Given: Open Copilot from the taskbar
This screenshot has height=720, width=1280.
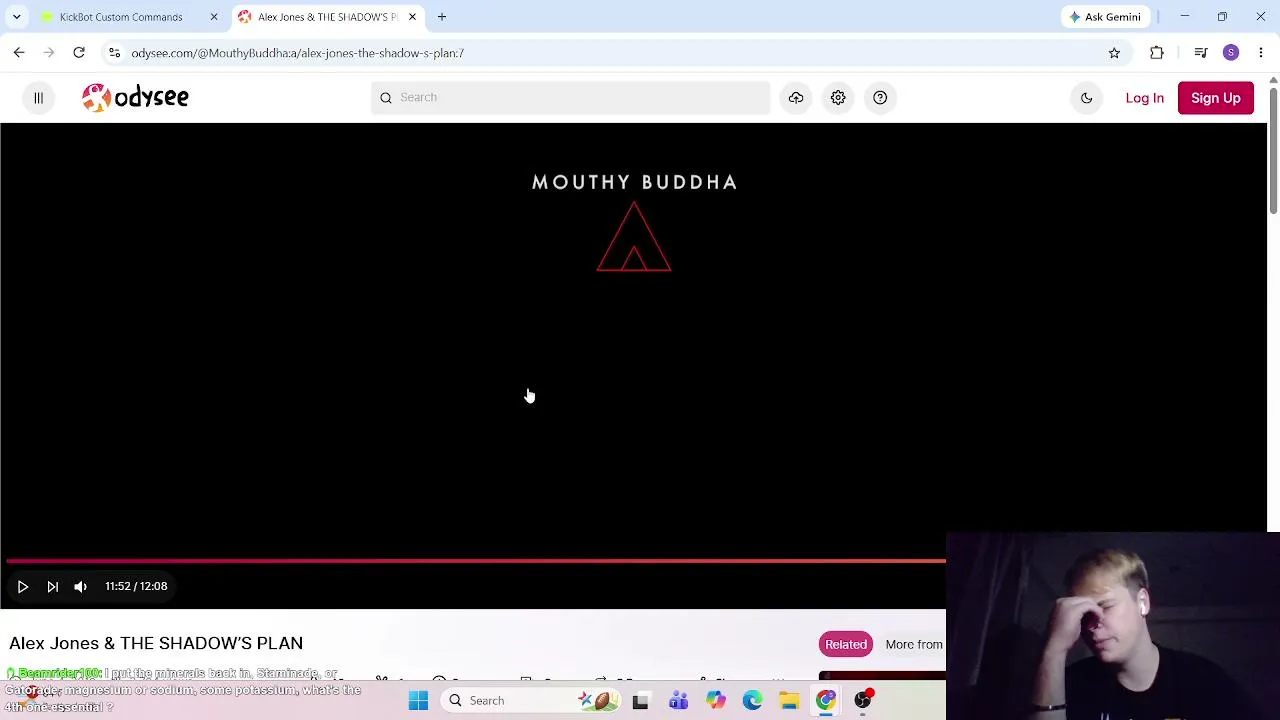Looking at the screenshot, I should point(715,701).
